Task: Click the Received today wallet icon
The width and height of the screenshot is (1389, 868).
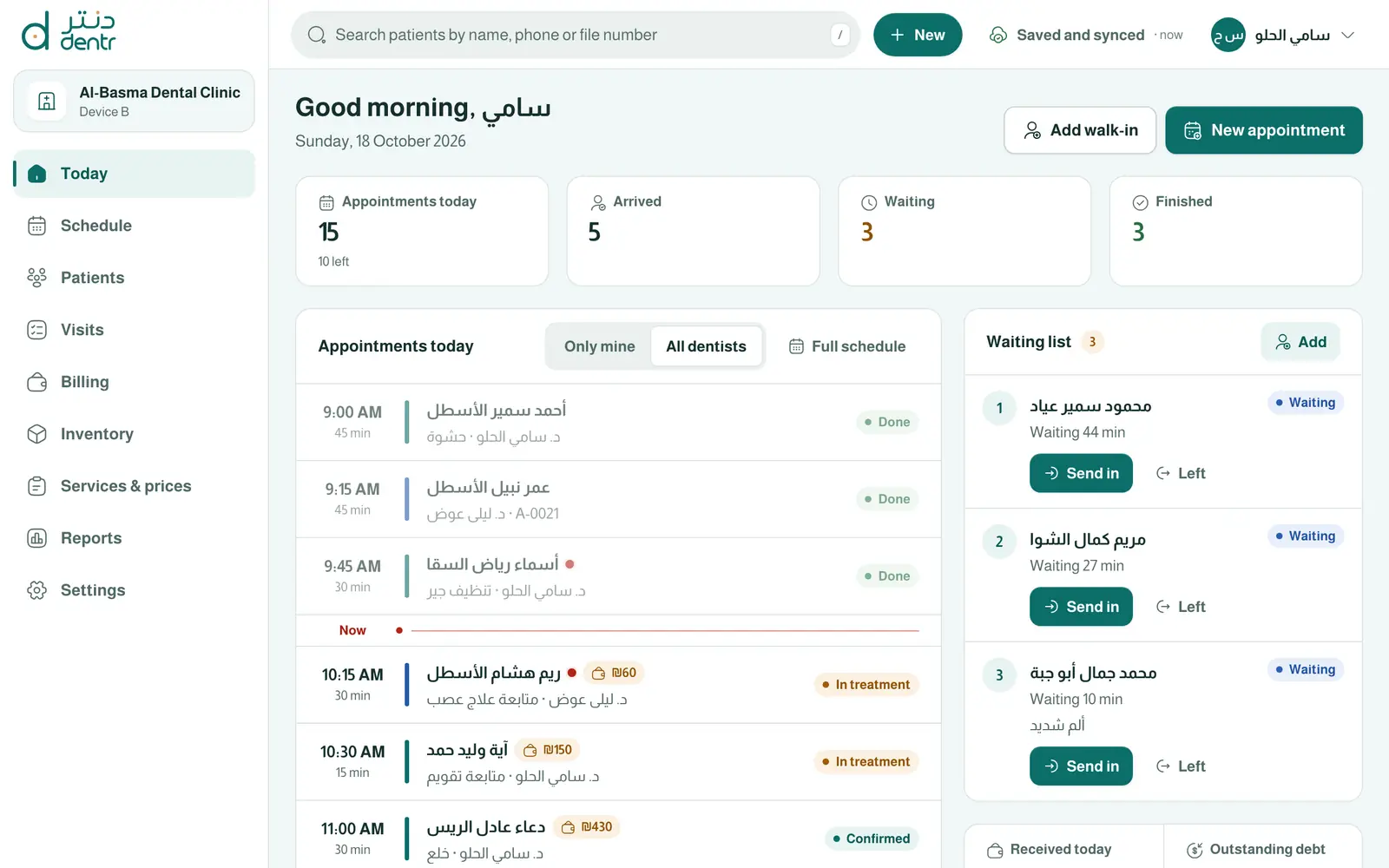Action: 995,851
